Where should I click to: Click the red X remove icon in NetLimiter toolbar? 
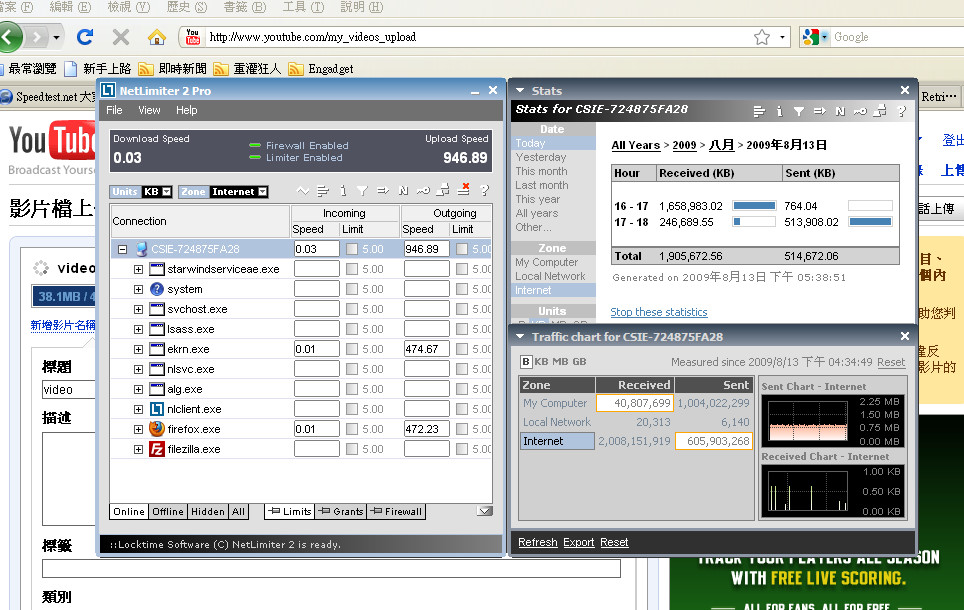point(464,190)
